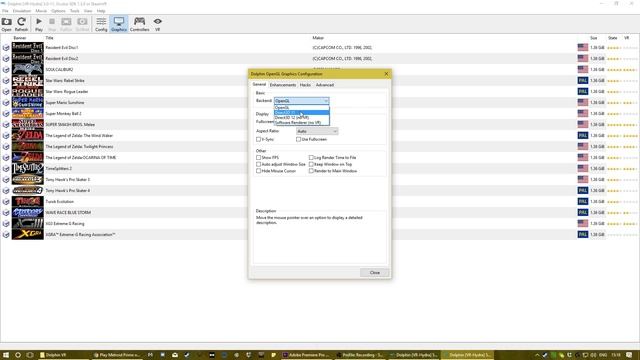The width and height of the screenshot is (640, 360).
Task: Switch to the Advanced tab
Action: [325, 85]
